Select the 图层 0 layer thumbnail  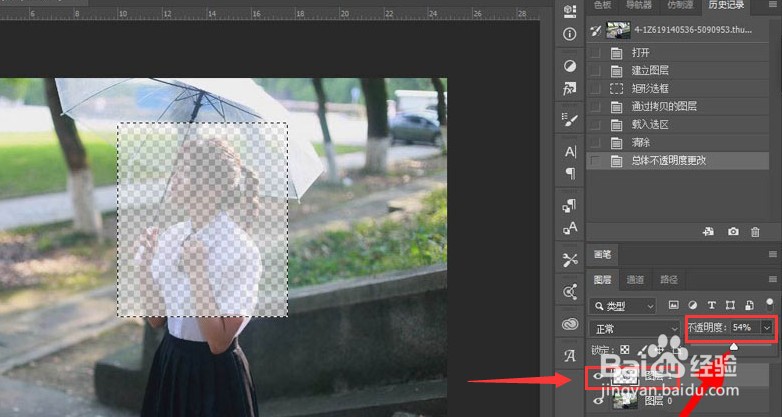[625, 400]
